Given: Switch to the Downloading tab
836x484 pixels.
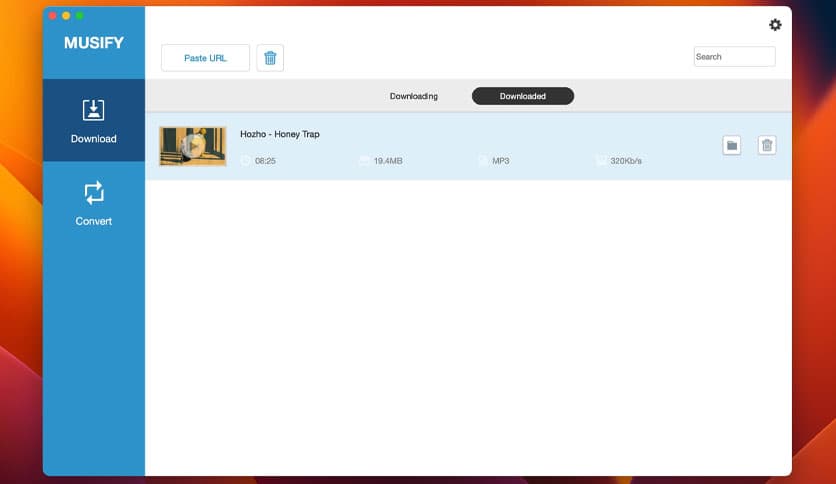Looking at the screenshot, I should point(413,96).
